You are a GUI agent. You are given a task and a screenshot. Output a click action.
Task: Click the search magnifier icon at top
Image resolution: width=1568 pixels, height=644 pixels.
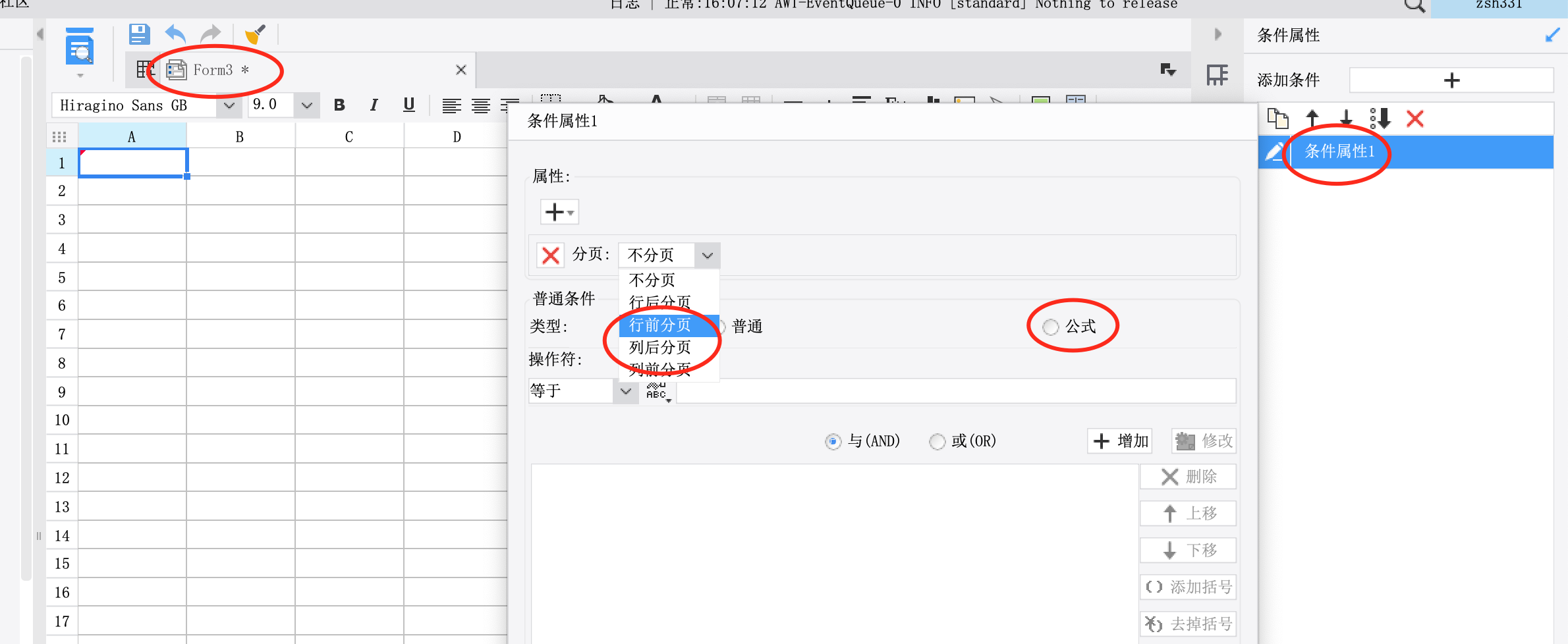[1414, 5]
